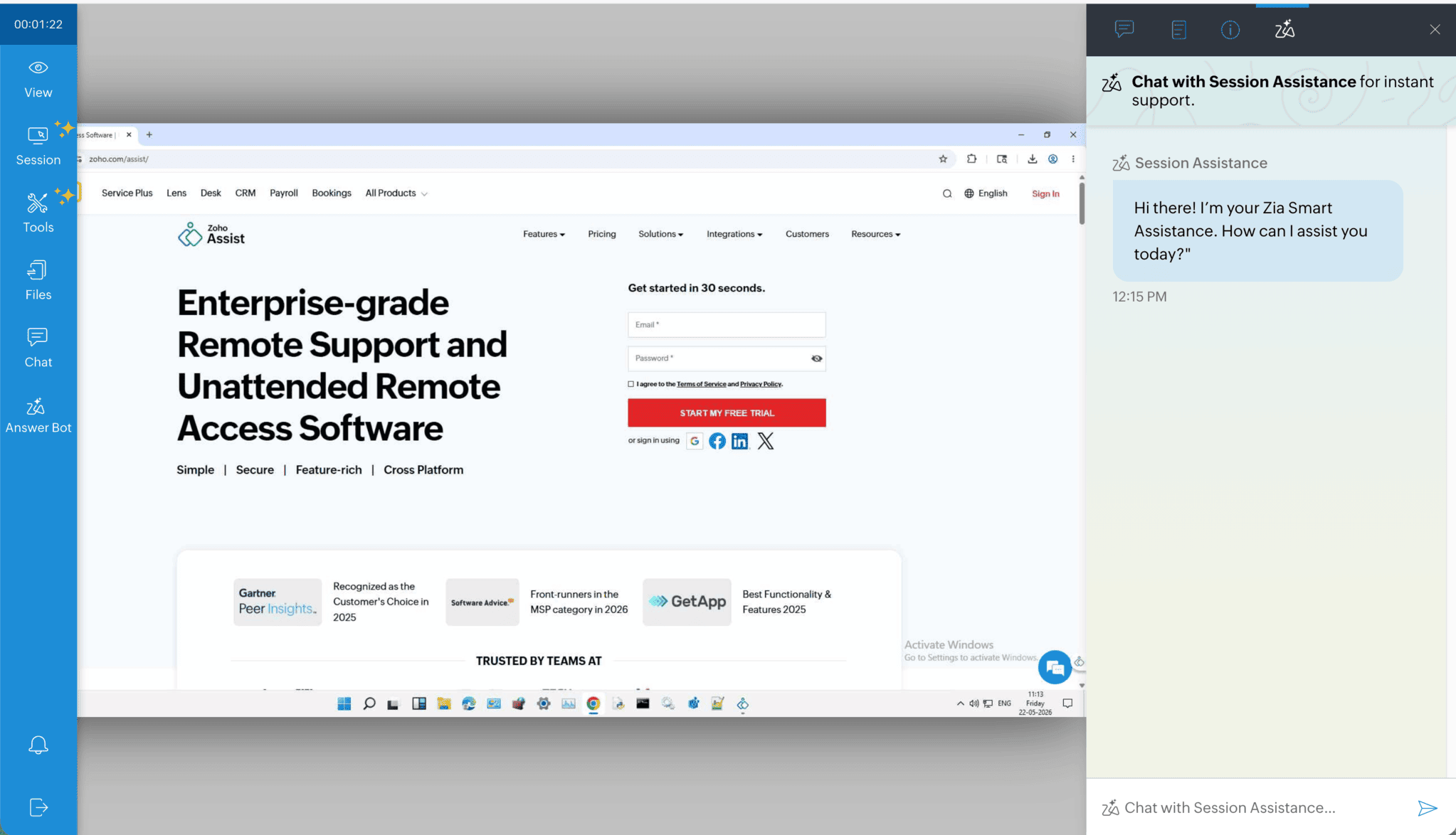Sign in using X icon
1456x835 pixels.
click(766, 441)
